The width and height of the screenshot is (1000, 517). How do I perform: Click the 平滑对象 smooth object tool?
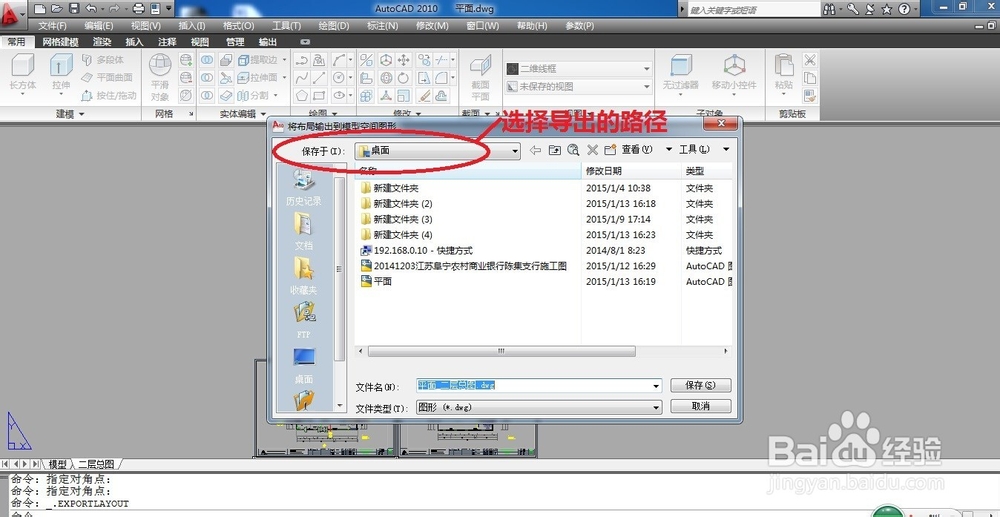pos(160,77)
